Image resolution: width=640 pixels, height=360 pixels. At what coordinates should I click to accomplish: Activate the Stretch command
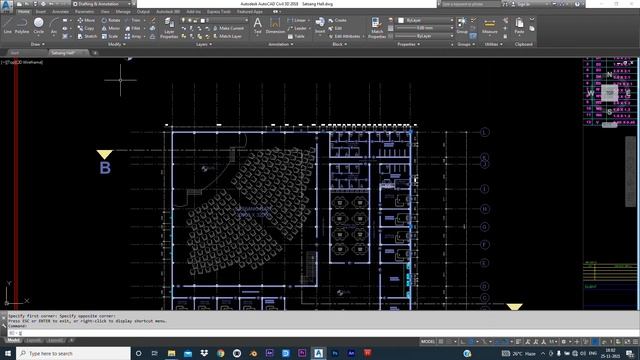[x=87, y=36]
